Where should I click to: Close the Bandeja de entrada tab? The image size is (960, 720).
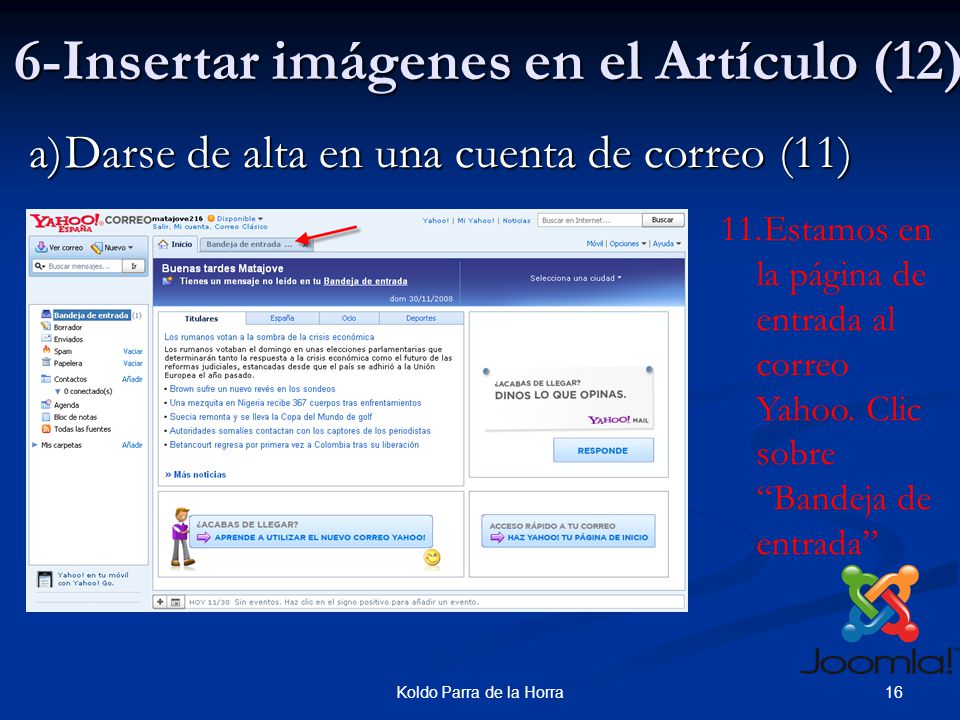305,244
